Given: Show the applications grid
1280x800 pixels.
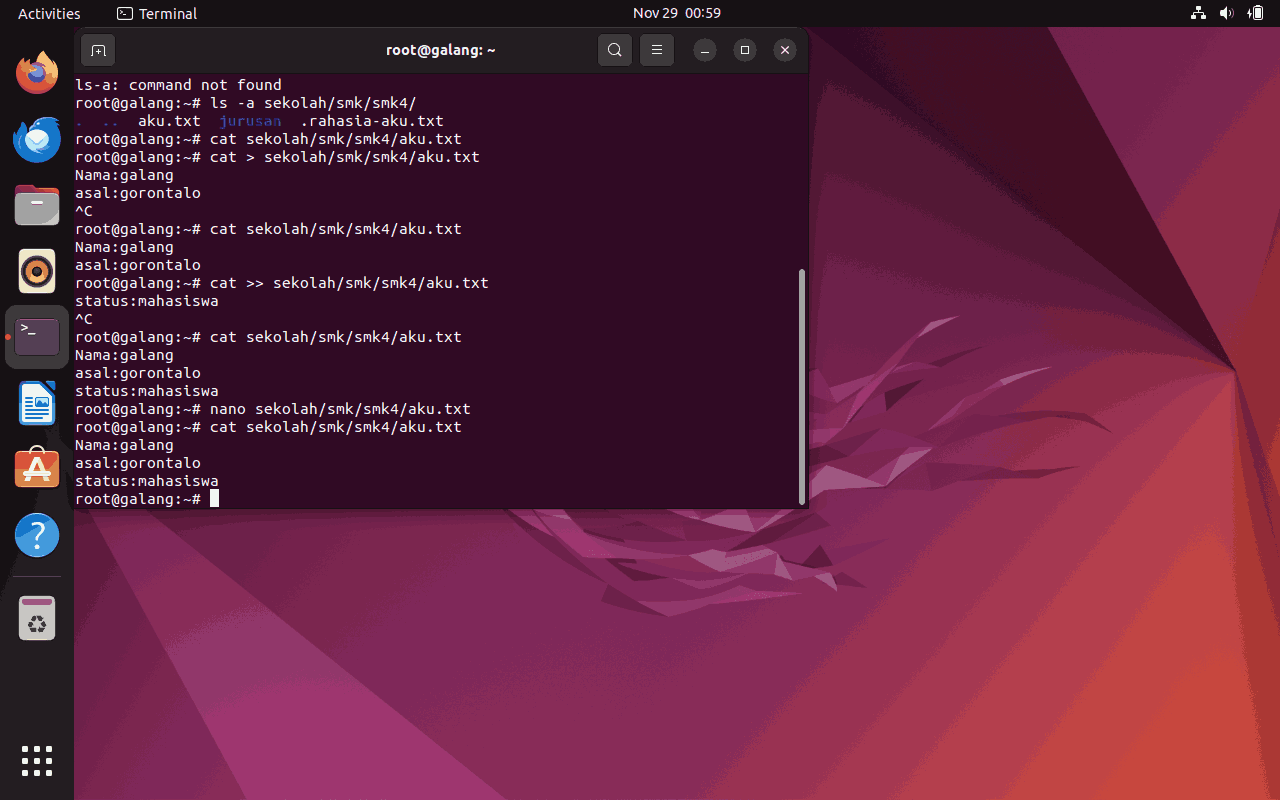Looking at the screenshot, I should click(37, 761).
